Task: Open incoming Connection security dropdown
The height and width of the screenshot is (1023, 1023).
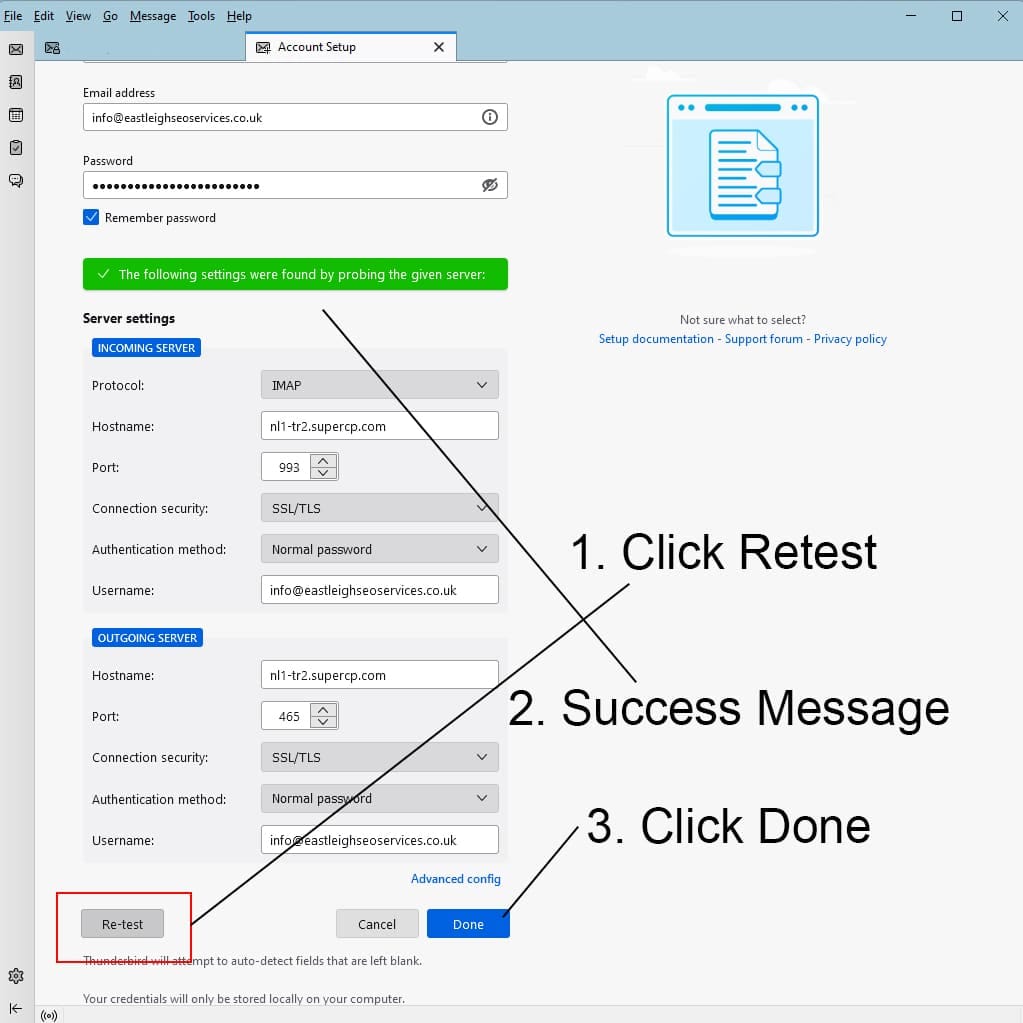Action: (380, 508)
